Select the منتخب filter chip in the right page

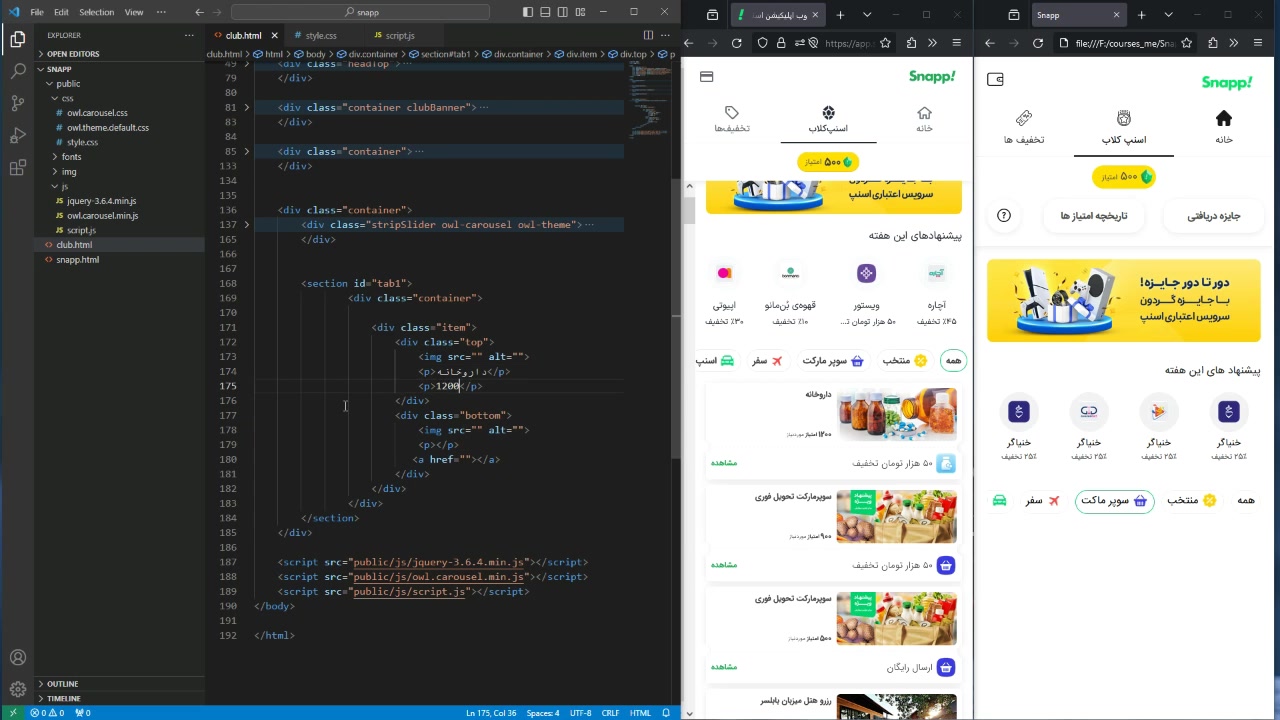point(1192,500)
